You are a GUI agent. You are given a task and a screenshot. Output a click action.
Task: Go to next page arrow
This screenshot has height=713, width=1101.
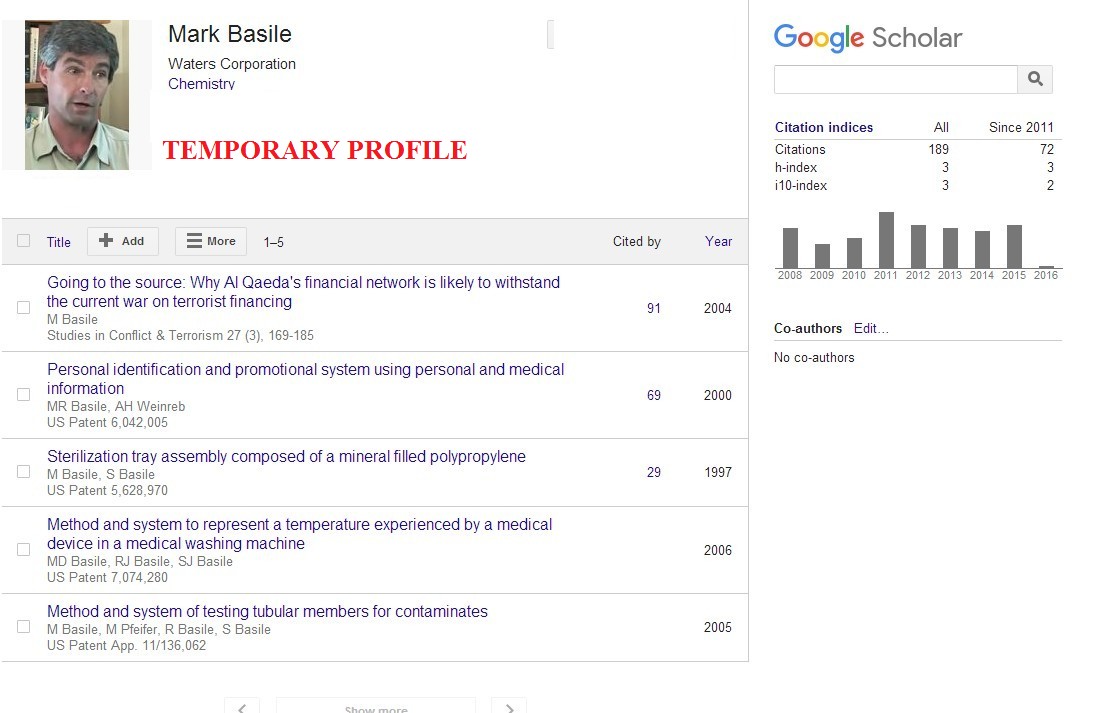click(509, 707)
